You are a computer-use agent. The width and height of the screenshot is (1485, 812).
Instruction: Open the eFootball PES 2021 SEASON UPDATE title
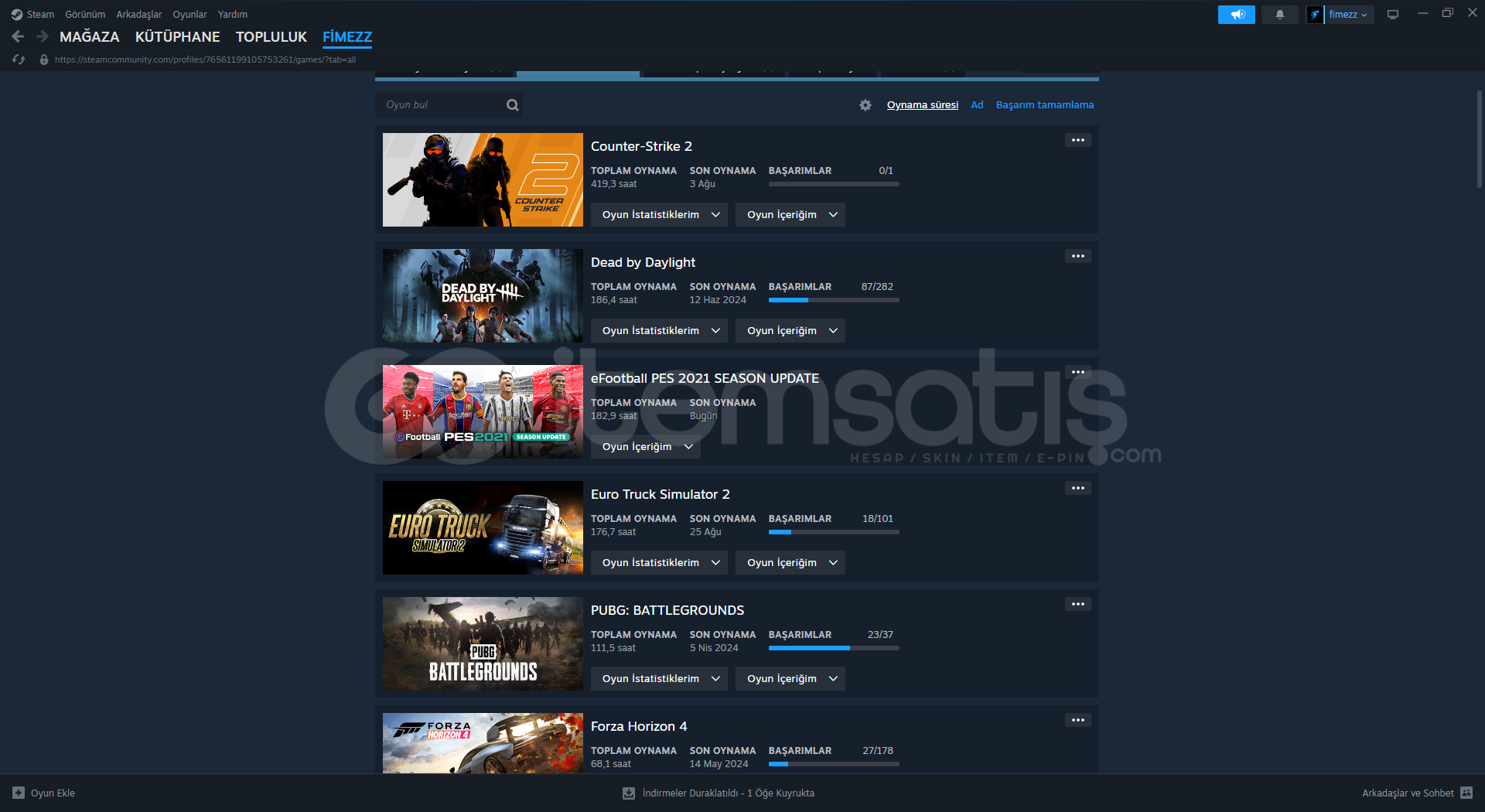pyautogui.click(x=705, y=378)
